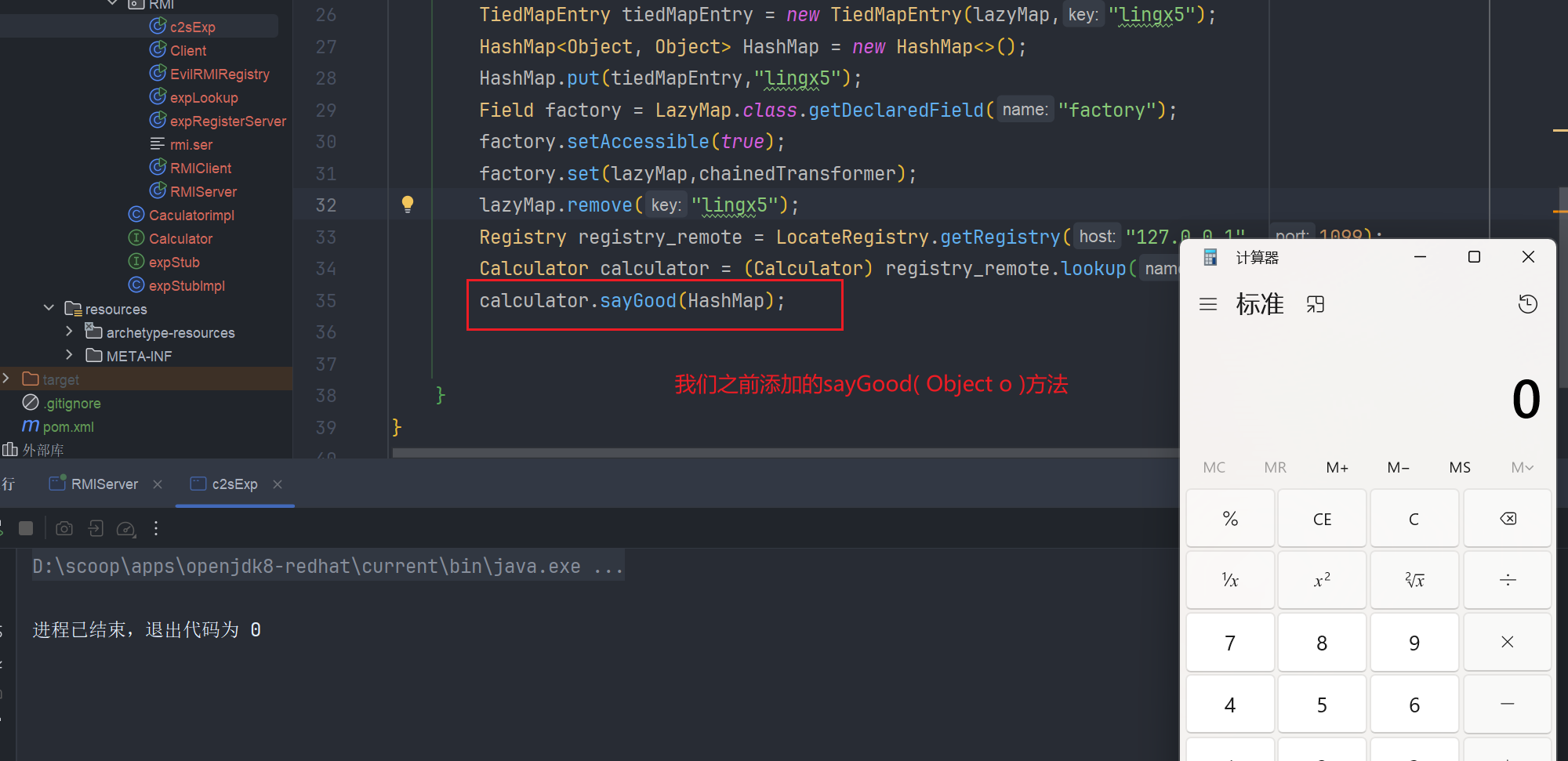
Task: Click the Calculator M− memory subtract button
Action: coord(1398,468)
